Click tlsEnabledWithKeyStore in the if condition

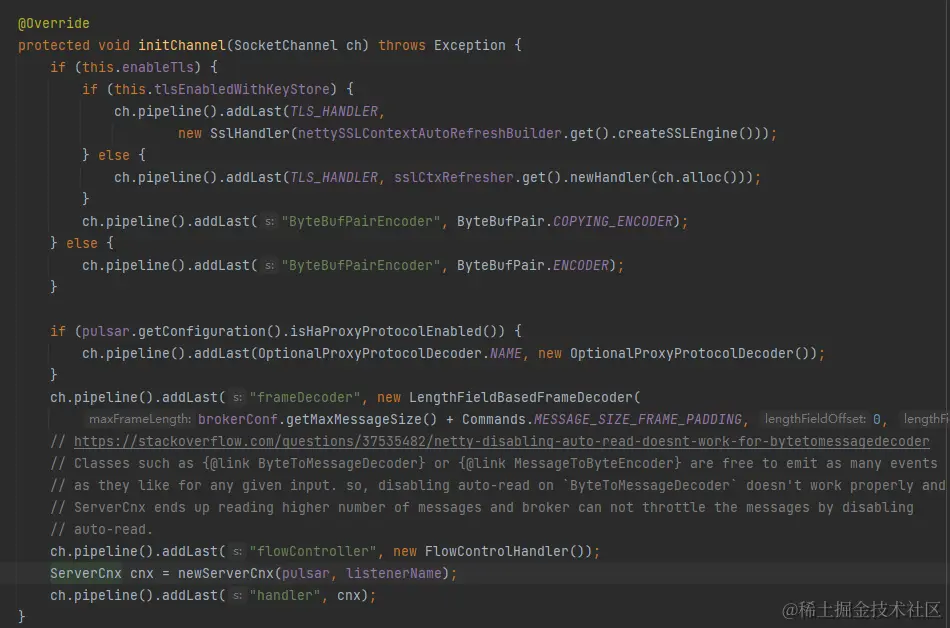[242, 90]
